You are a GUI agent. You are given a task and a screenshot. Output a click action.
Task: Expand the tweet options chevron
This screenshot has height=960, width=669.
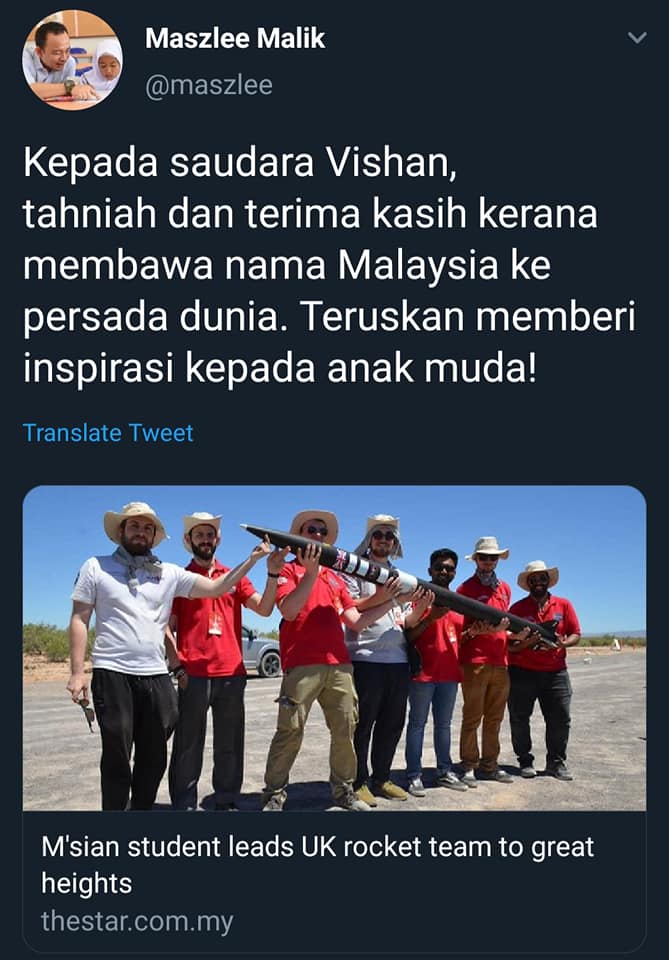pyautogui.click(x=637, y=38)
